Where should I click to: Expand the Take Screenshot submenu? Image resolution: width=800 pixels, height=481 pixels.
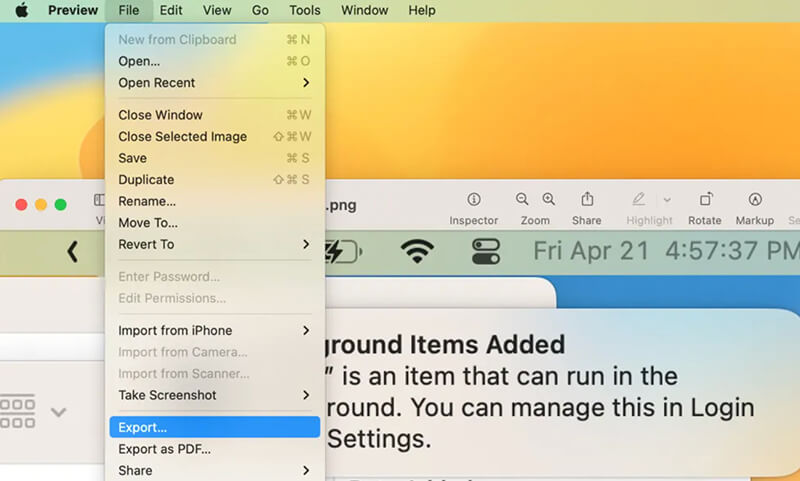coord(215,395)
